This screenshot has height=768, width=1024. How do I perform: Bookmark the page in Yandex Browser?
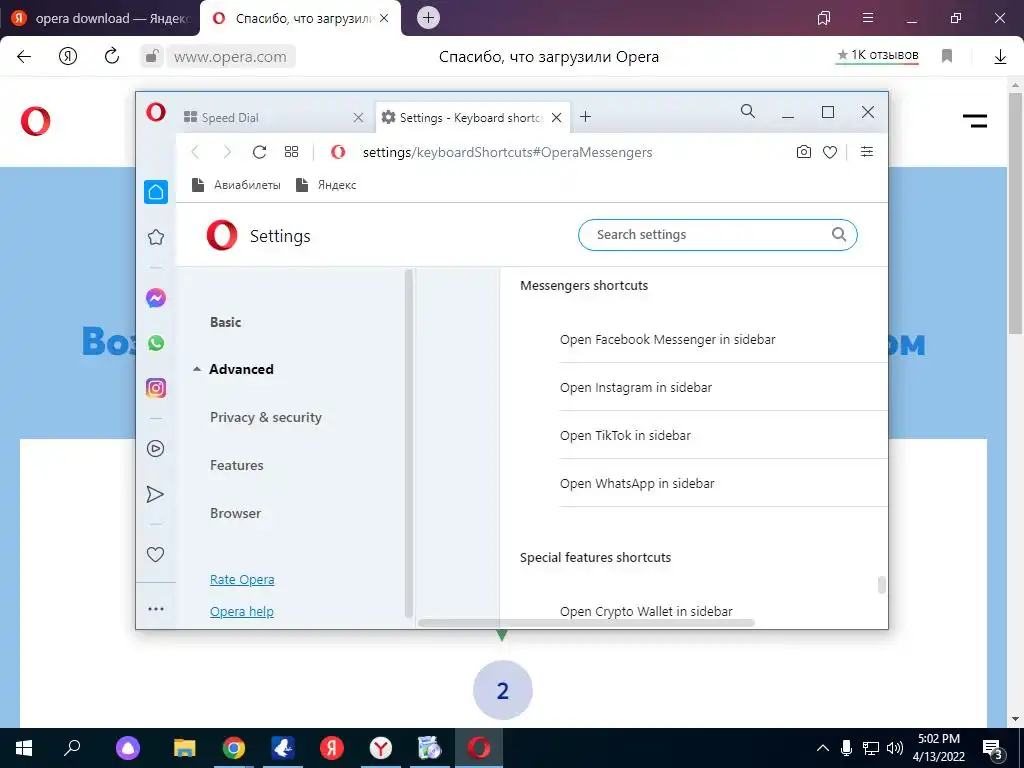pyautogui.click(x=947, y=56)
